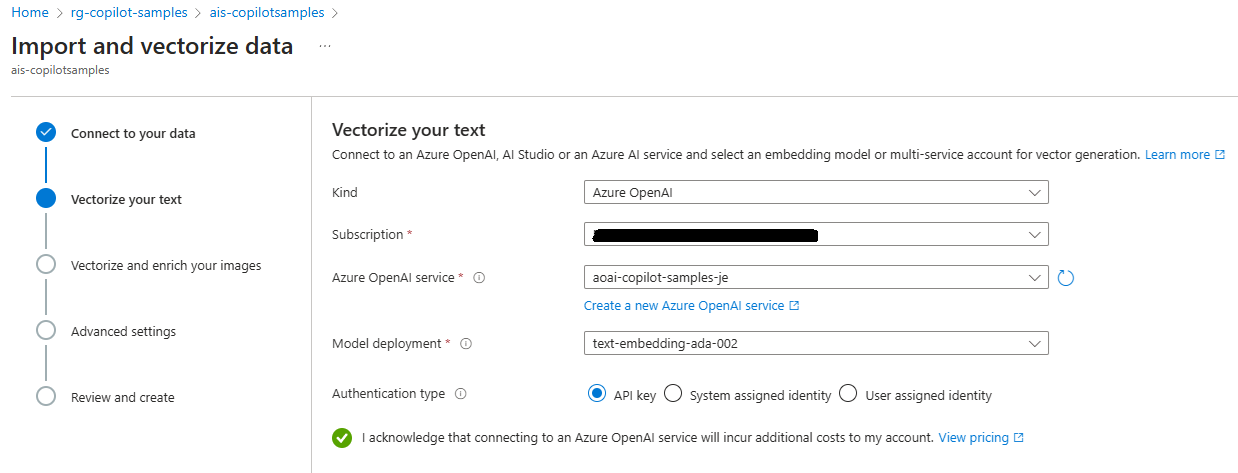Expand the Subscription dropdown
Viewport: 1238px width, 473px height.
pyautogui.click(x=815, y=235)
